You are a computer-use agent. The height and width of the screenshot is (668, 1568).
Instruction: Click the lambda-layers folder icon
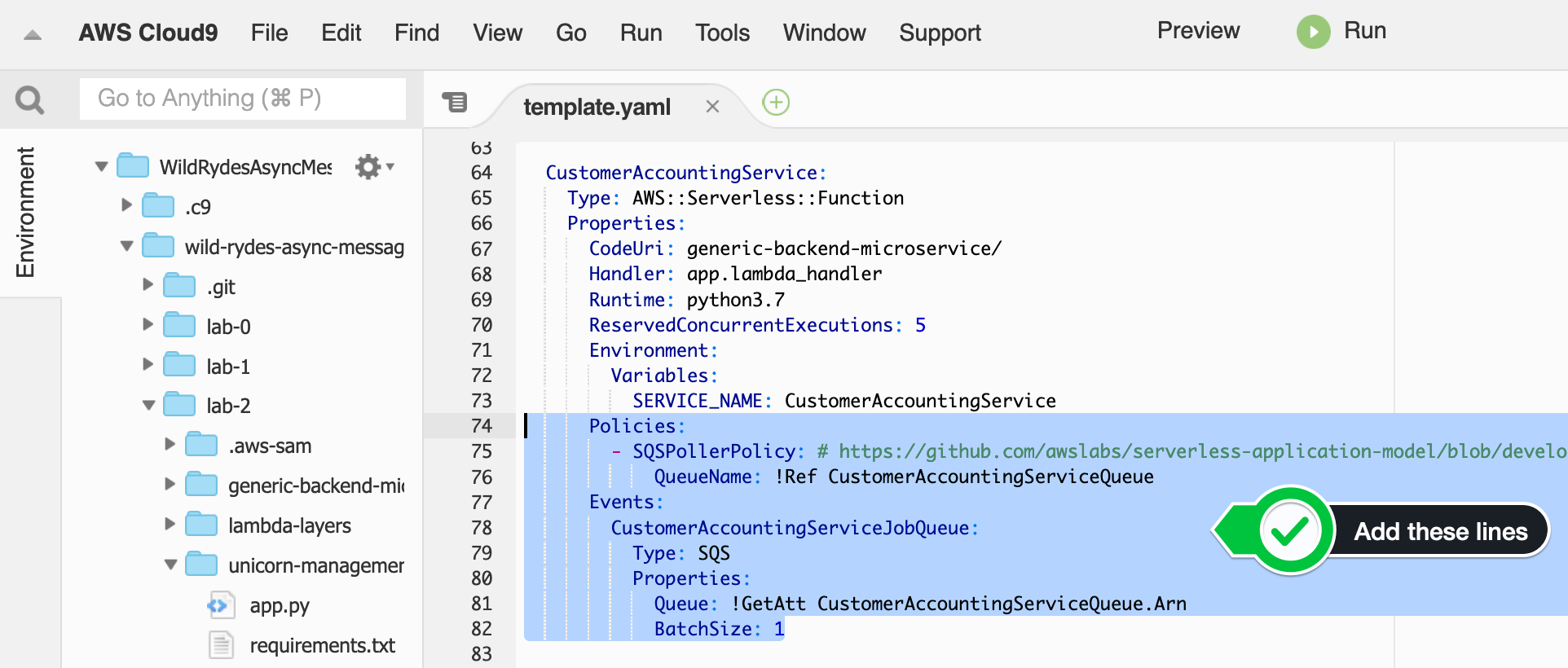tap(201, 525)
